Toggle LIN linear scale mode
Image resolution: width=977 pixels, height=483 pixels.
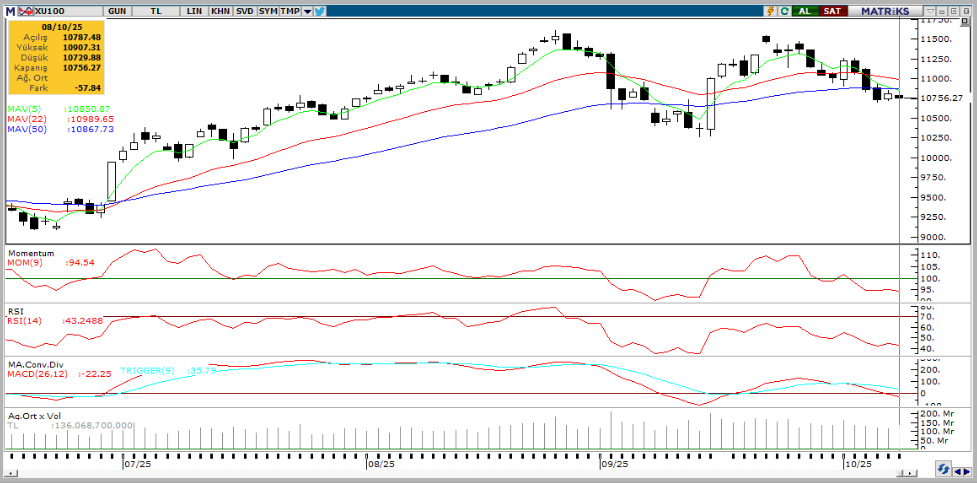tap(191, 11)
